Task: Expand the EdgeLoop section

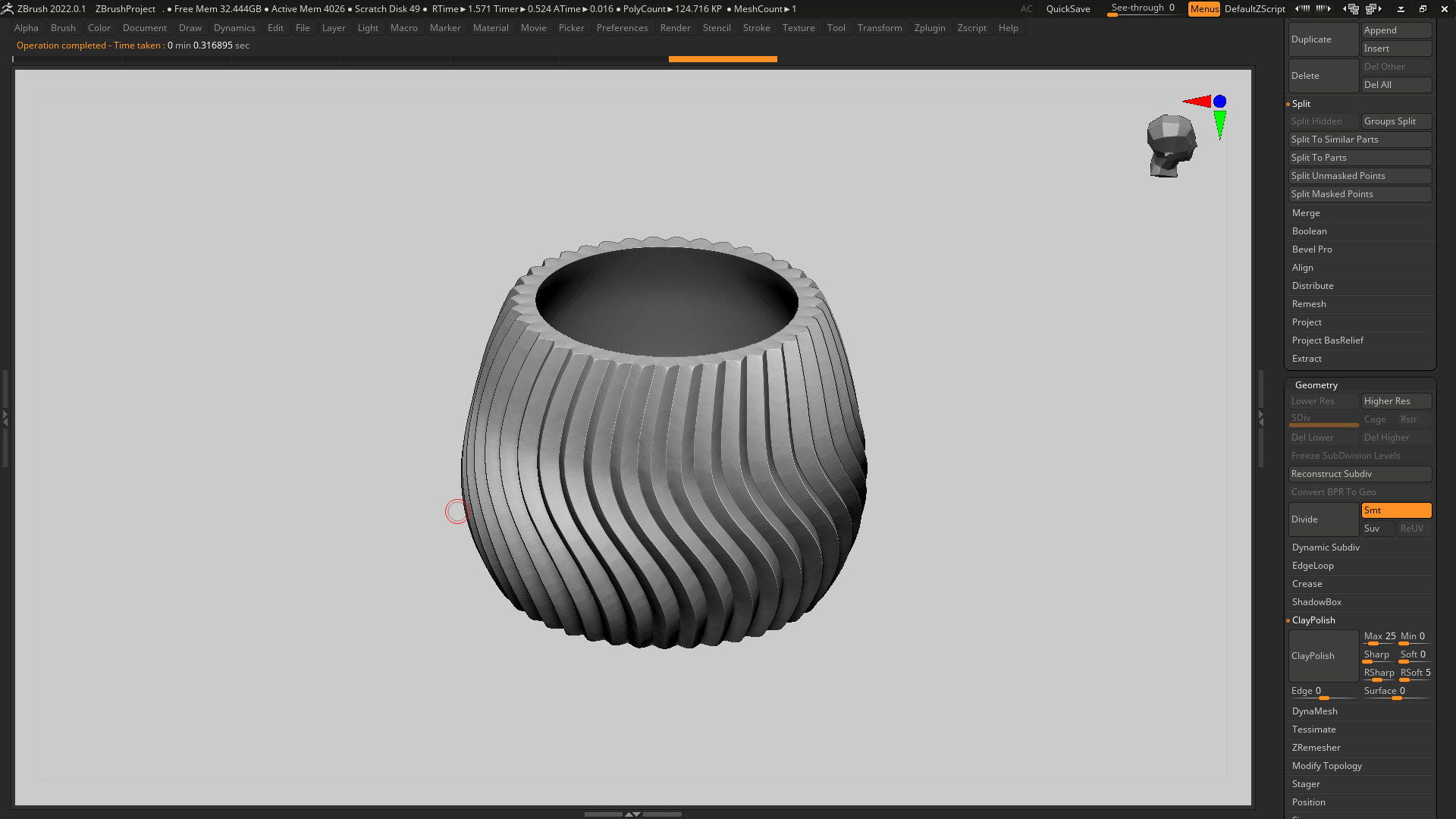Action: point(1313,566)
